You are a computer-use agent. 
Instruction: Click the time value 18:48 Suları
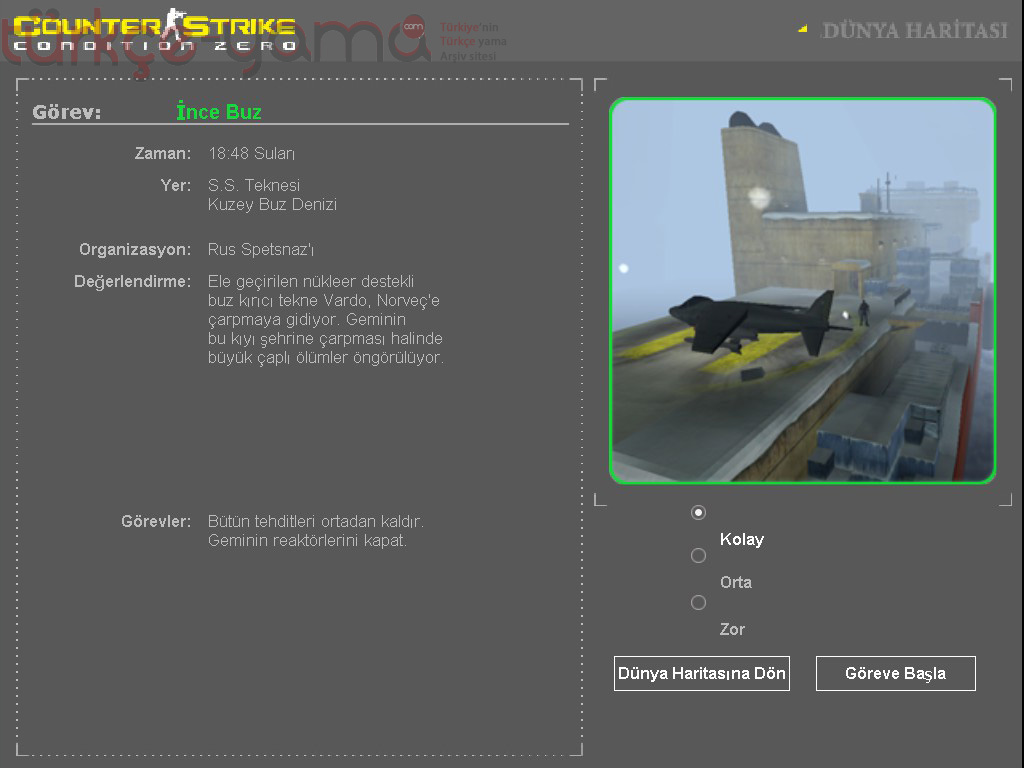[x=251, y=153]
